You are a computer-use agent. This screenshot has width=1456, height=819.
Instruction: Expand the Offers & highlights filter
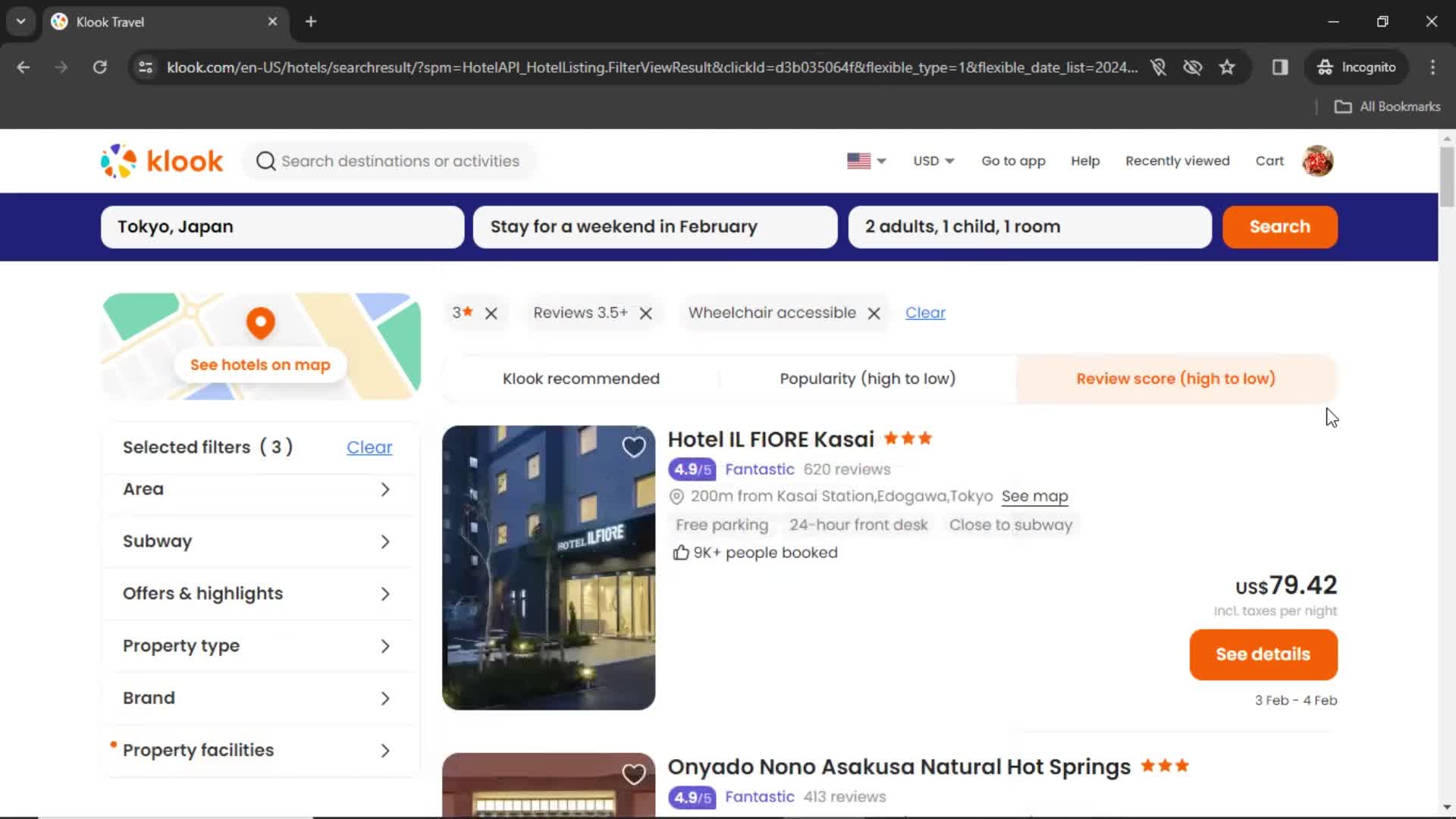pyautogui.click(x=259, y=594)
